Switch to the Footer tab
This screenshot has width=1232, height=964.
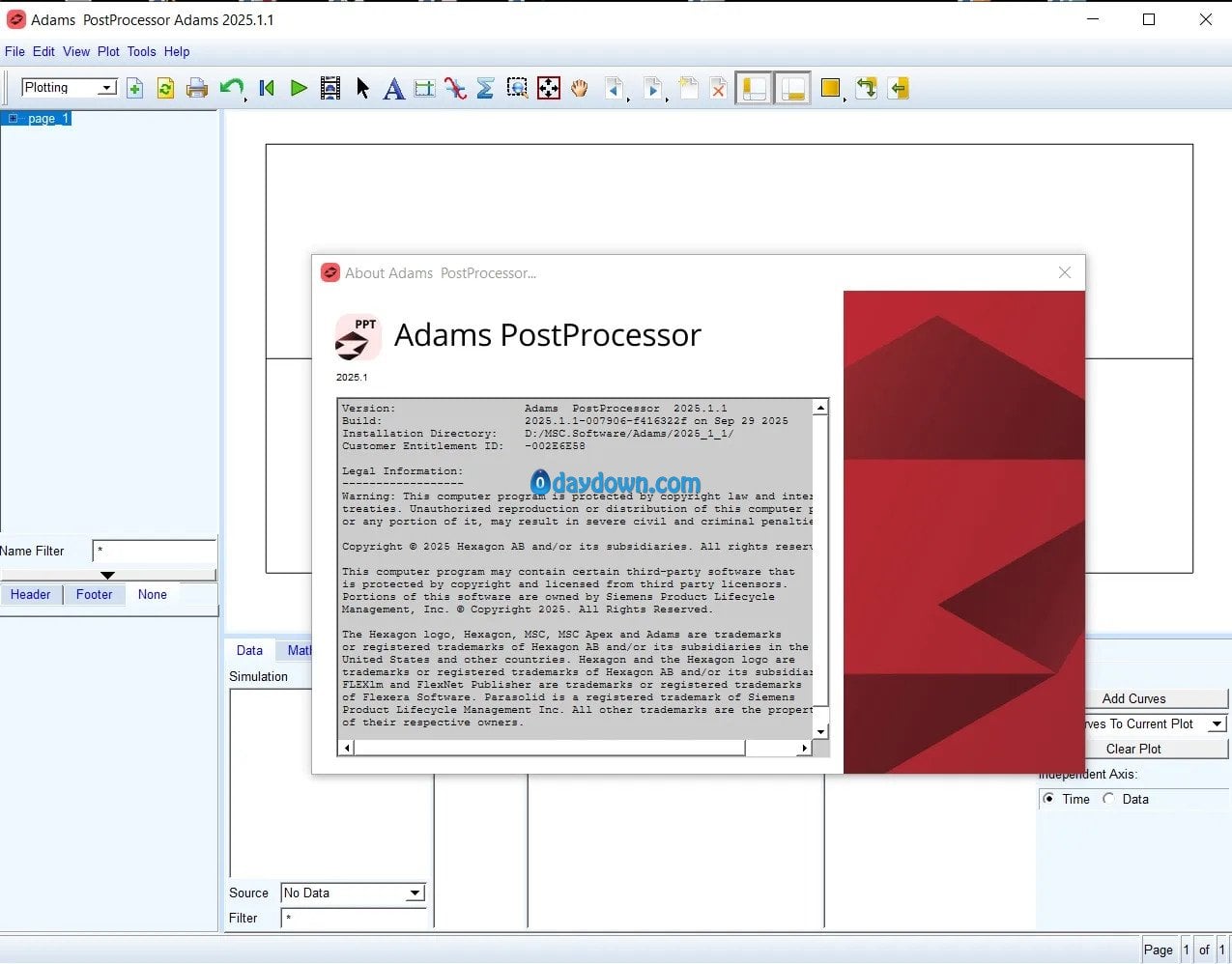(x=94, y=595)
